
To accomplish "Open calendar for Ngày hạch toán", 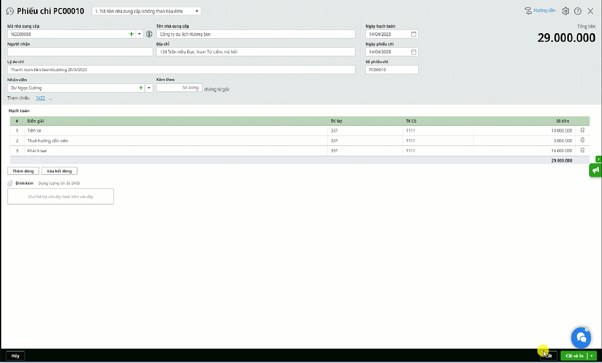I will (x=413, y=34).
